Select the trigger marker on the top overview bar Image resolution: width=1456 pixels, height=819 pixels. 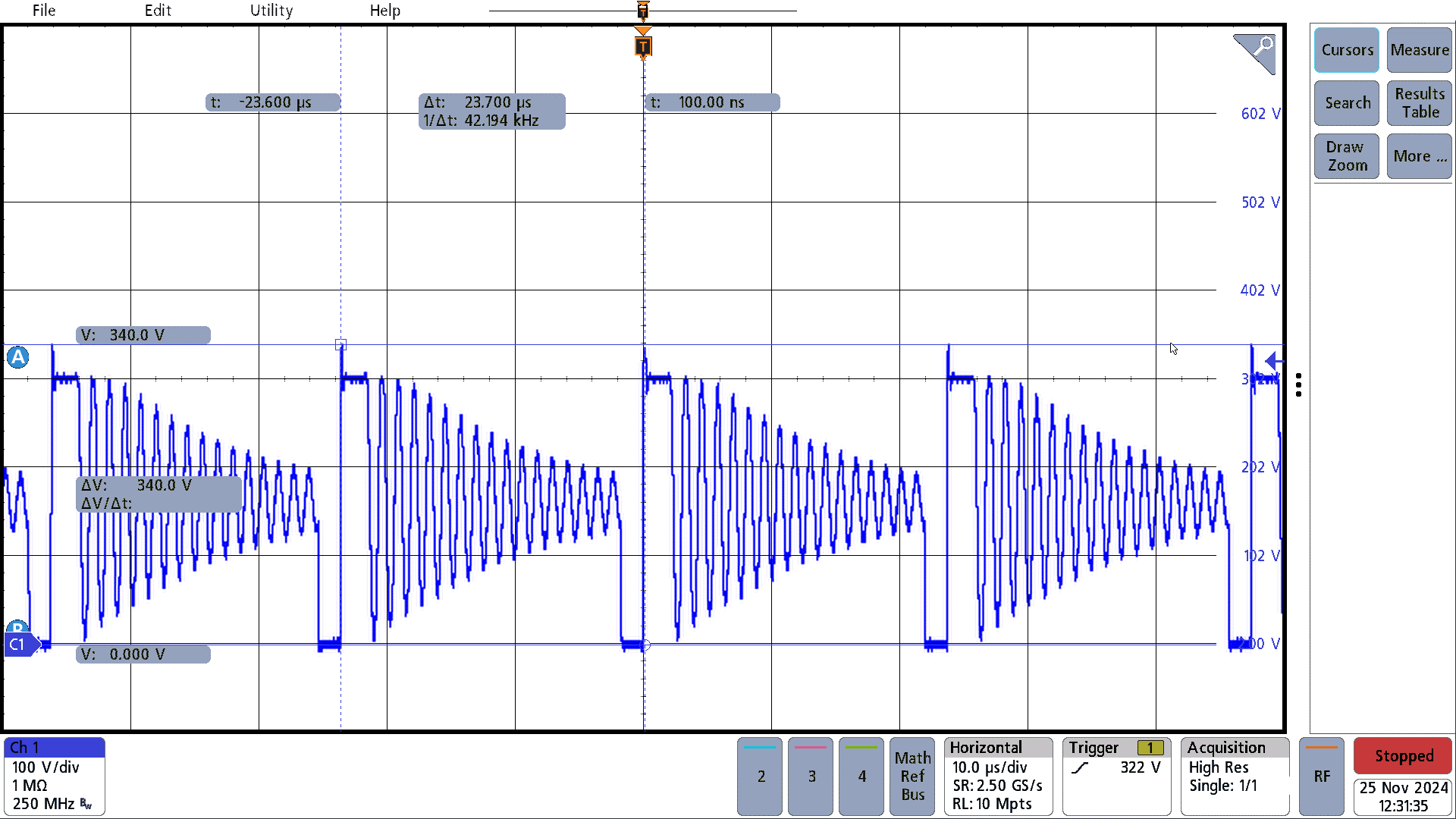(643, 11)
